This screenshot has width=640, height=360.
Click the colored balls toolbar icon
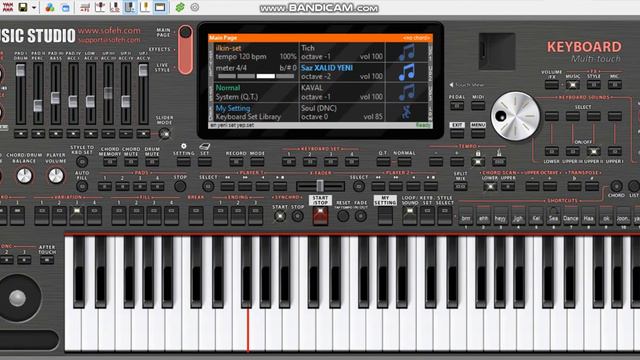coord(50,7)
